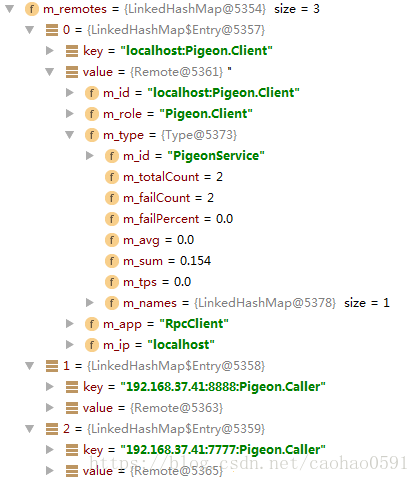Expand the m_app "RpcClient" field
This screenshot has height=483, width=420.
(70, 324)
